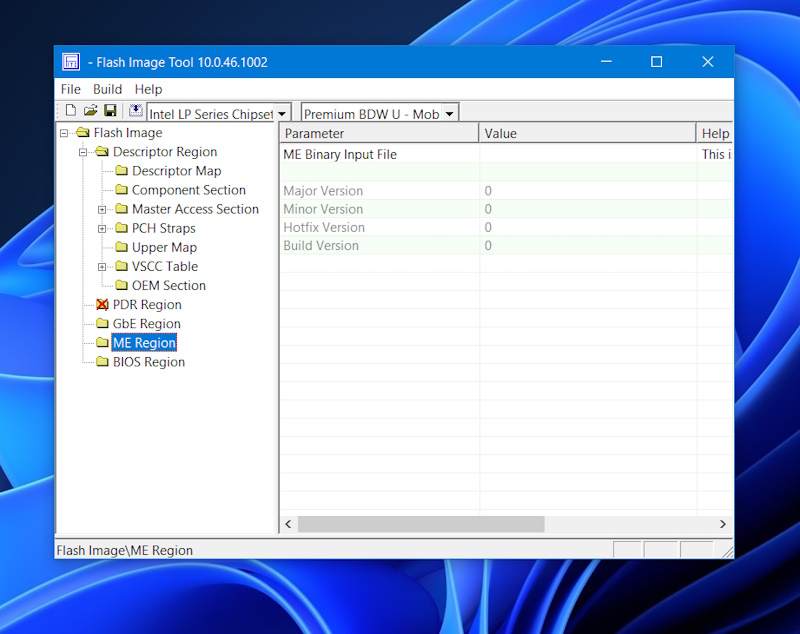Minimize the Flash Image Tool window
800x634 pixels.
606,62
